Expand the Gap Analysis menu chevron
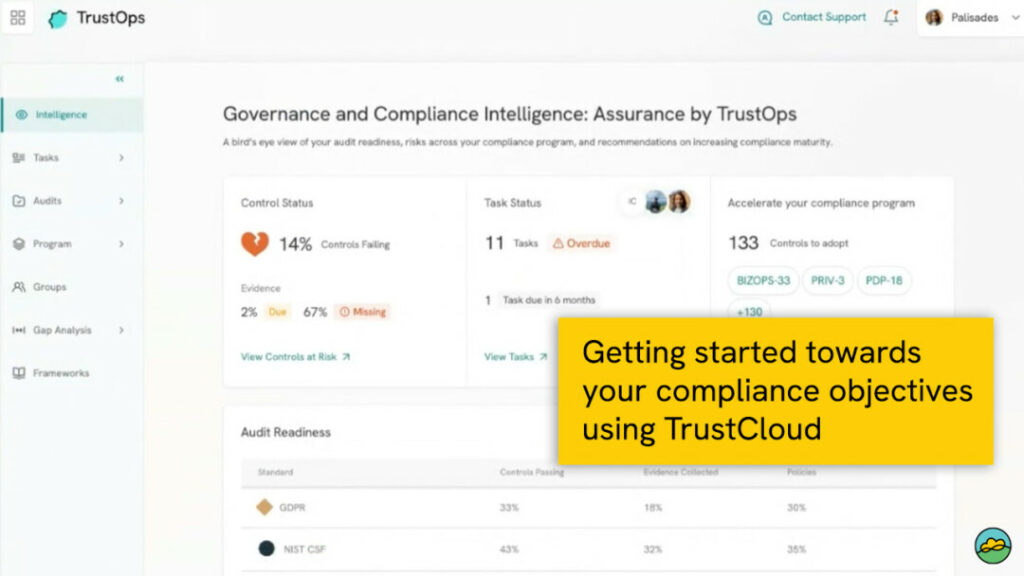 tap(121, 330)
